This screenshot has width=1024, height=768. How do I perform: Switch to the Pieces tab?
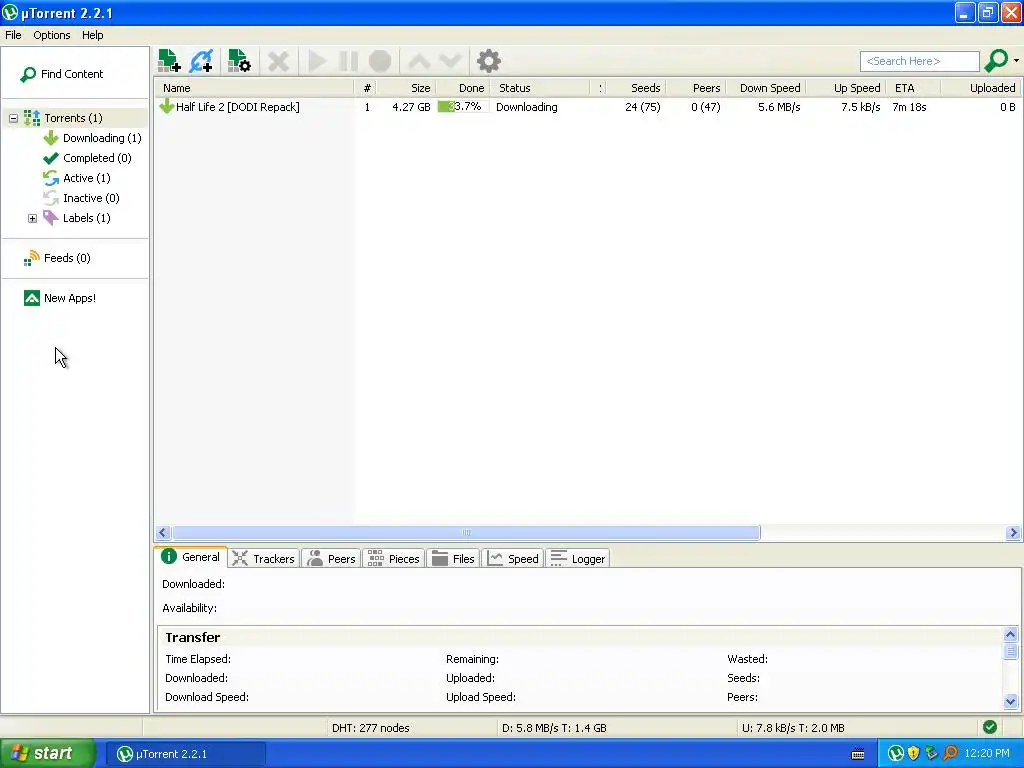point(394,559)
